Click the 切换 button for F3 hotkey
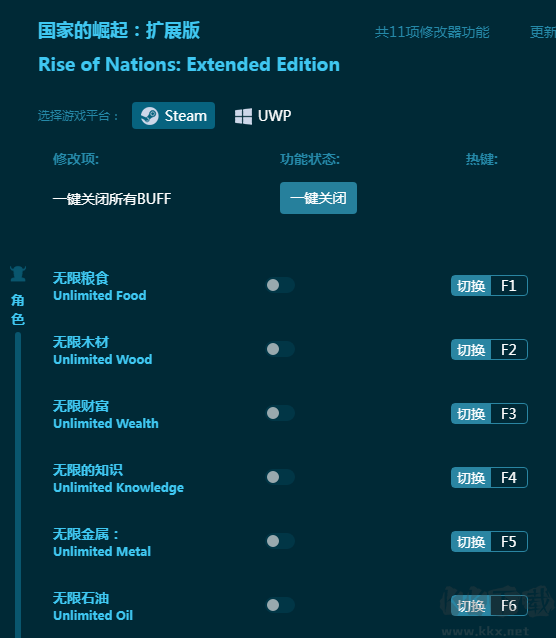 [471, 413]
